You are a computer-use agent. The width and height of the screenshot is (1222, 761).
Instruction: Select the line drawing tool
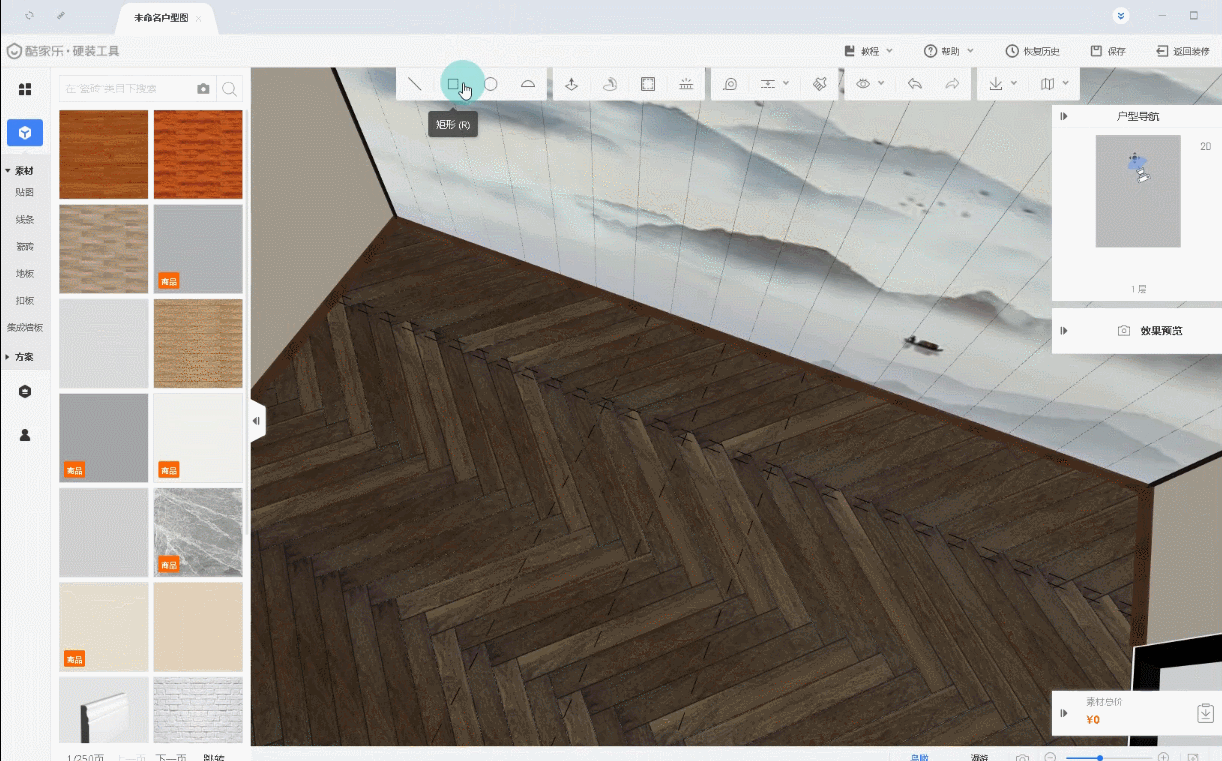pyautogui.click(x=414, y=85)
